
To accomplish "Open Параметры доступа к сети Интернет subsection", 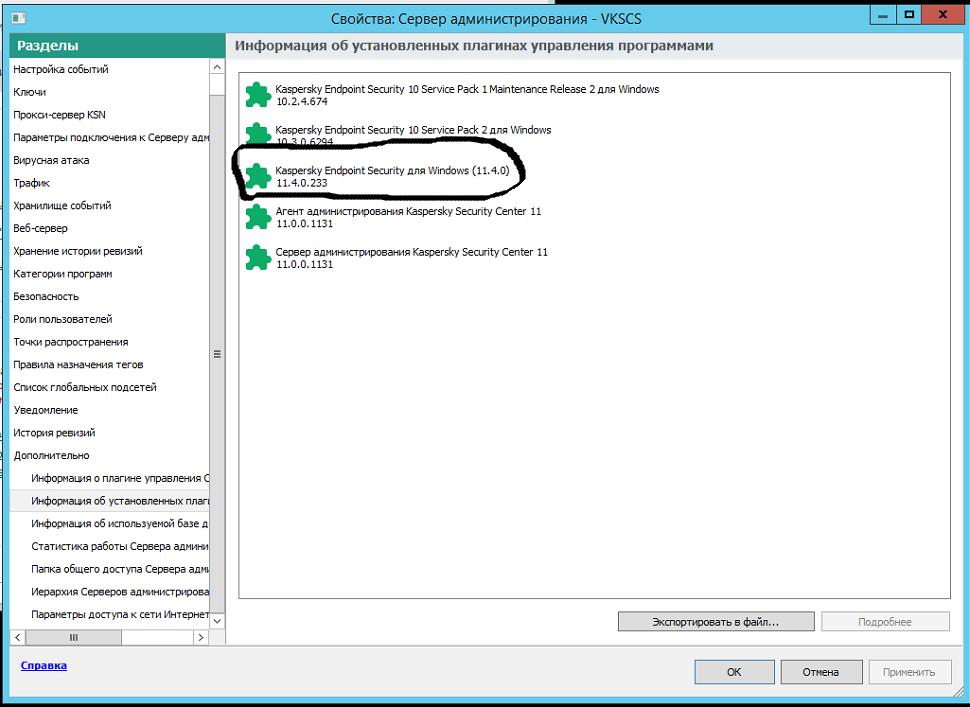I will coord(120,615).
